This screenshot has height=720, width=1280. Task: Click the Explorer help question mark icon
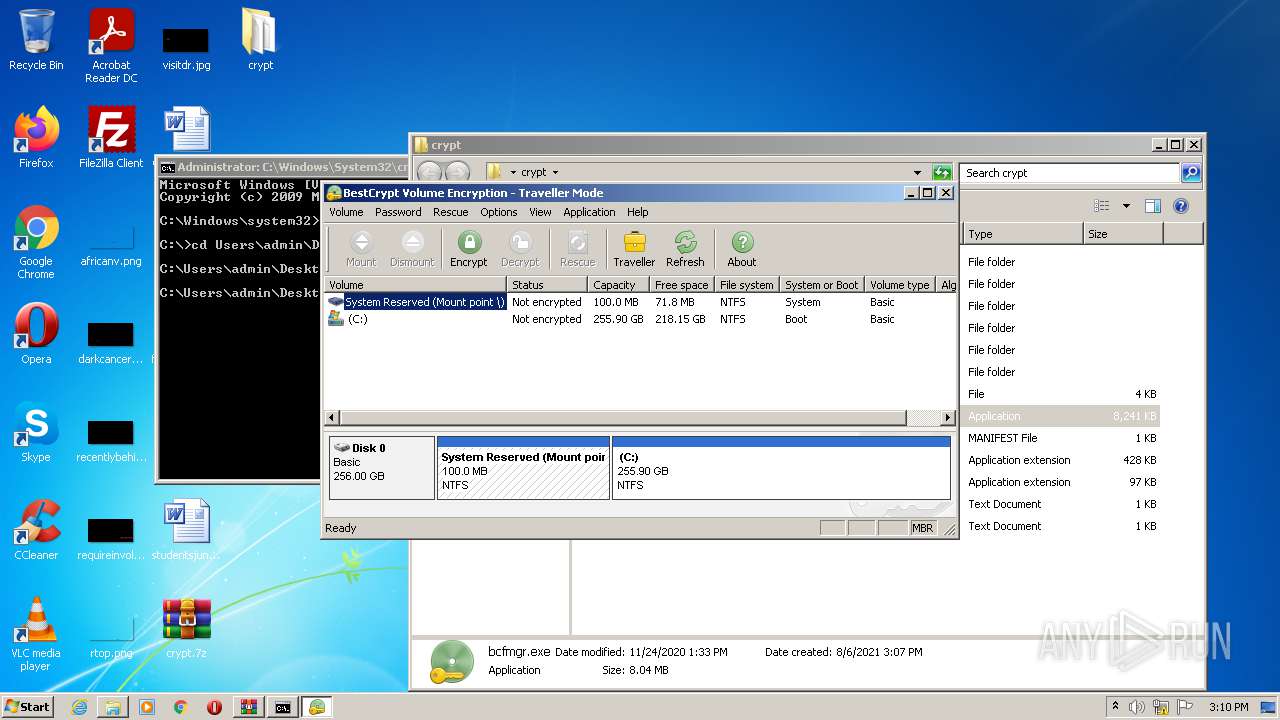(1181, 206)
